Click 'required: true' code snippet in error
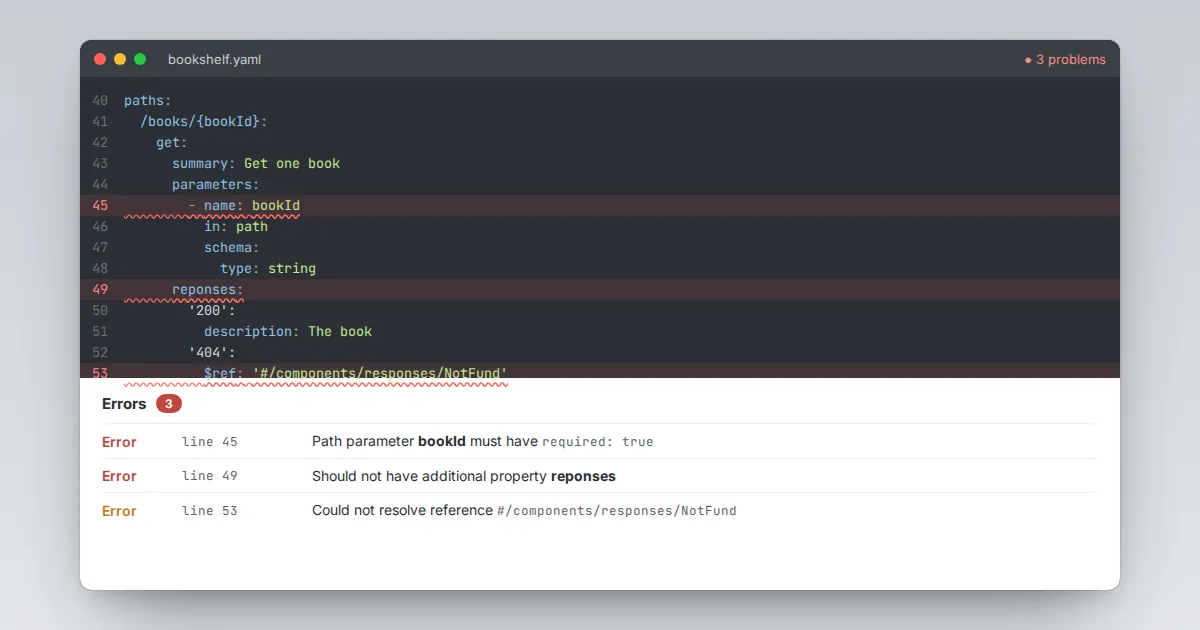 pos(598,441)
